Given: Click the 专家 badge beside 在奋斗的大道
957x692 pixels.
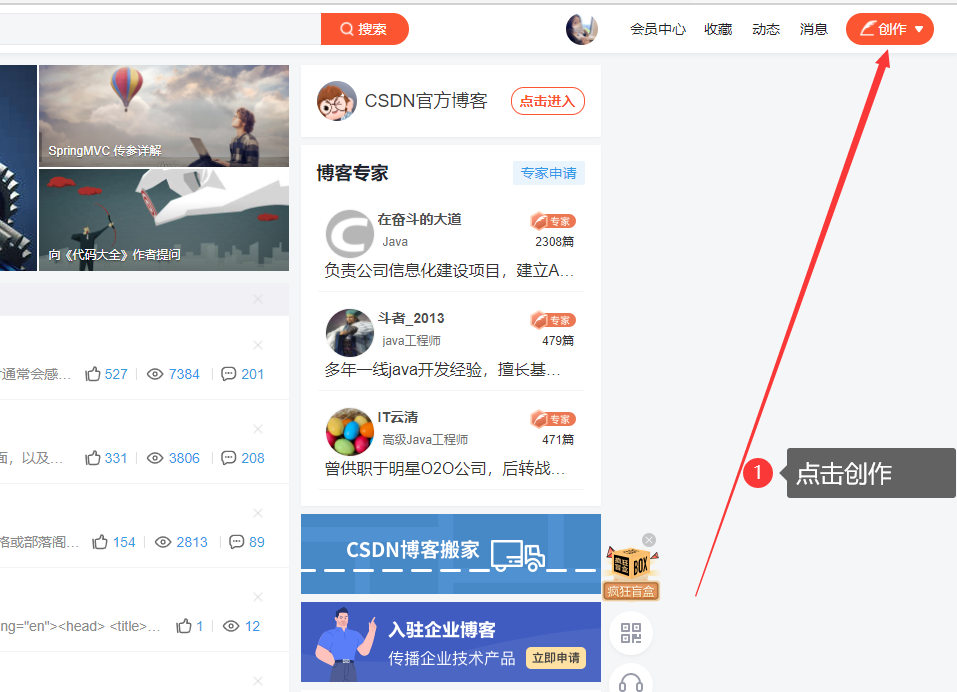Looking at the screenshot, I should pos(553,220).
